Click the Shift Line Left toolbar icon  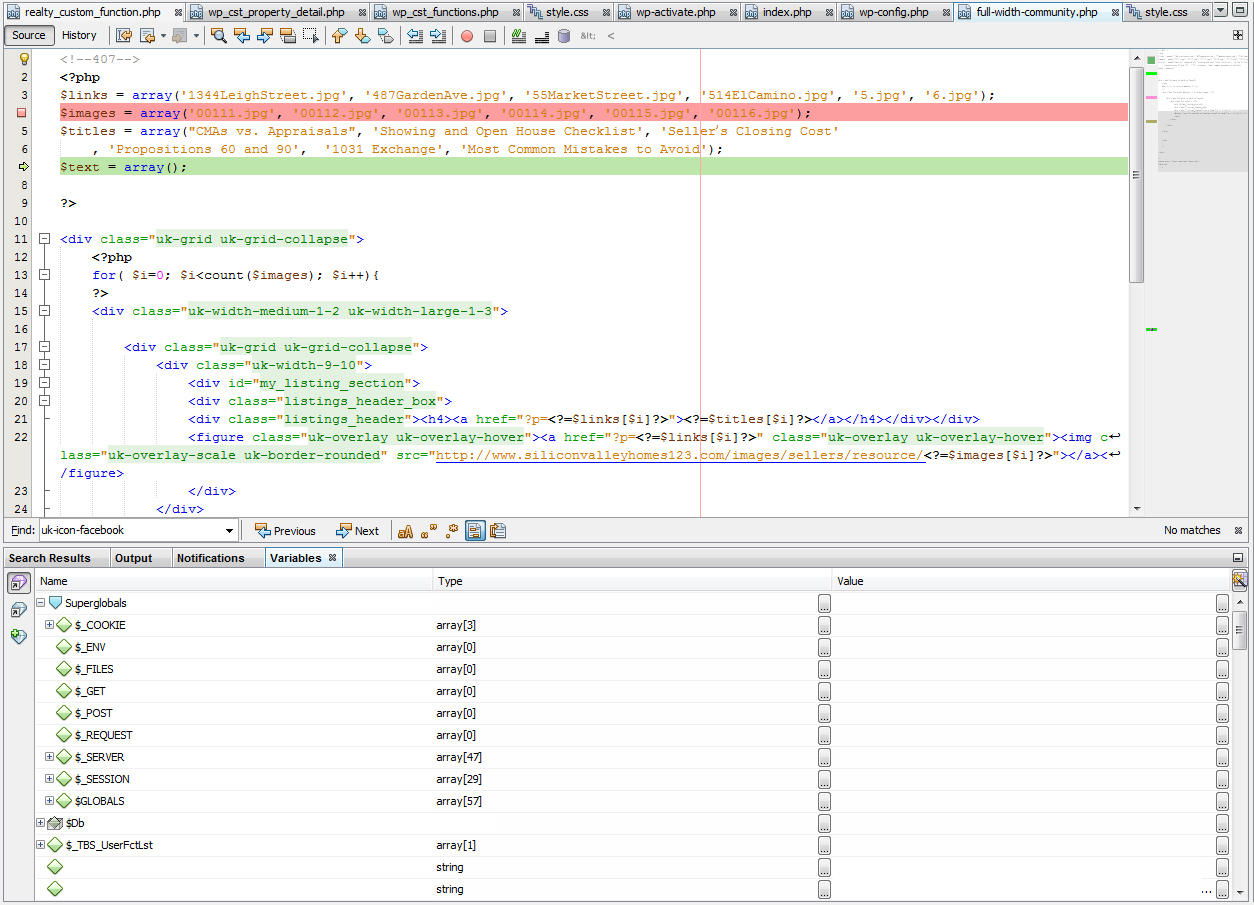tap(416, 36)
